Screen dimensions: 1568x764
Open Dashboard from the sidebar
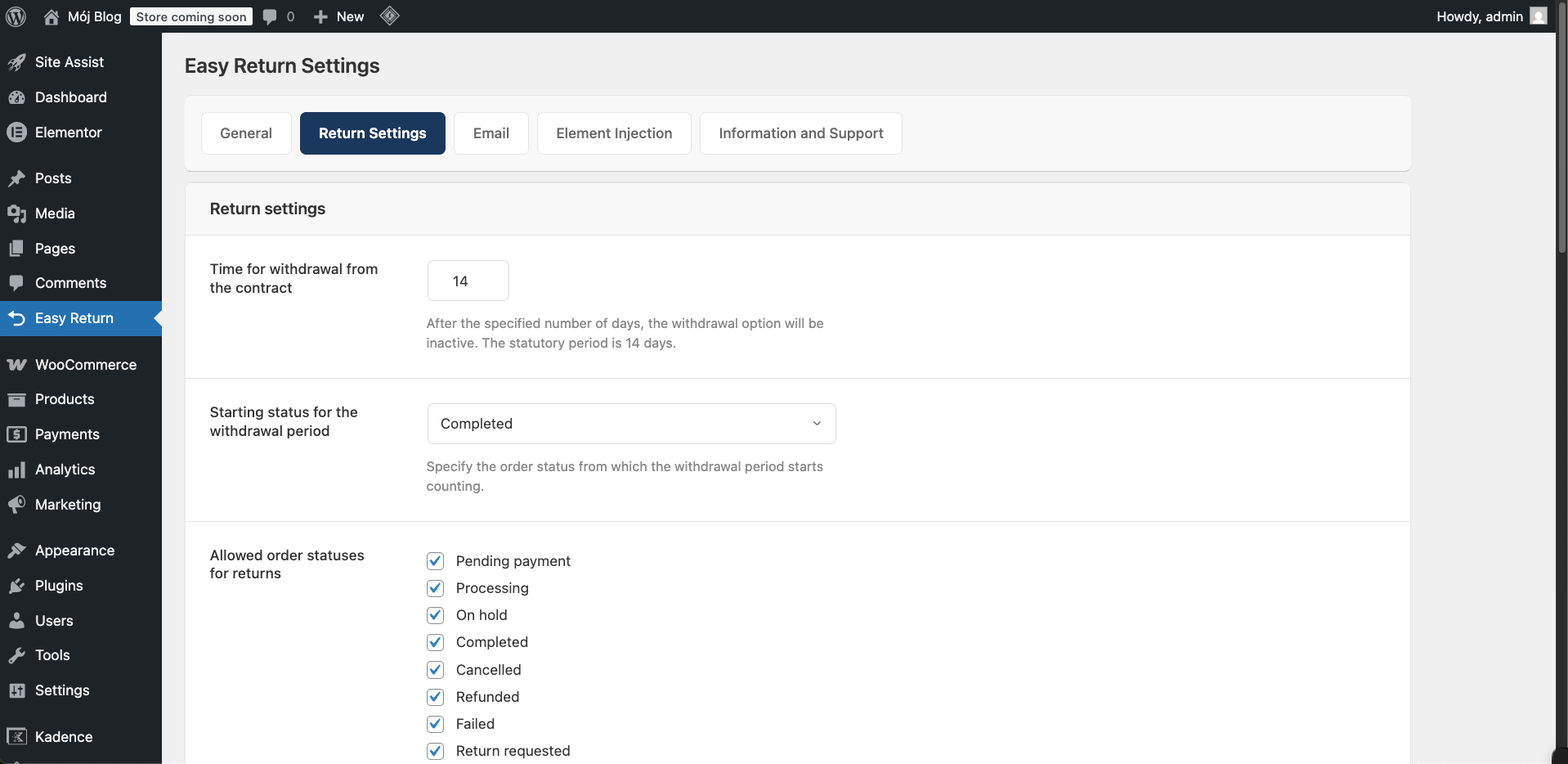pos(71,97)
